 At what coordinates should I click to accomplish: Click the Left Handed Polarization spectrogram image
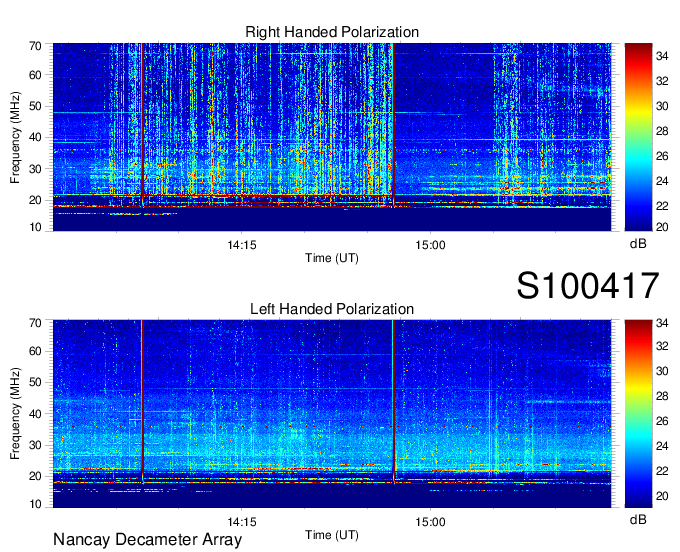point(332,414)
